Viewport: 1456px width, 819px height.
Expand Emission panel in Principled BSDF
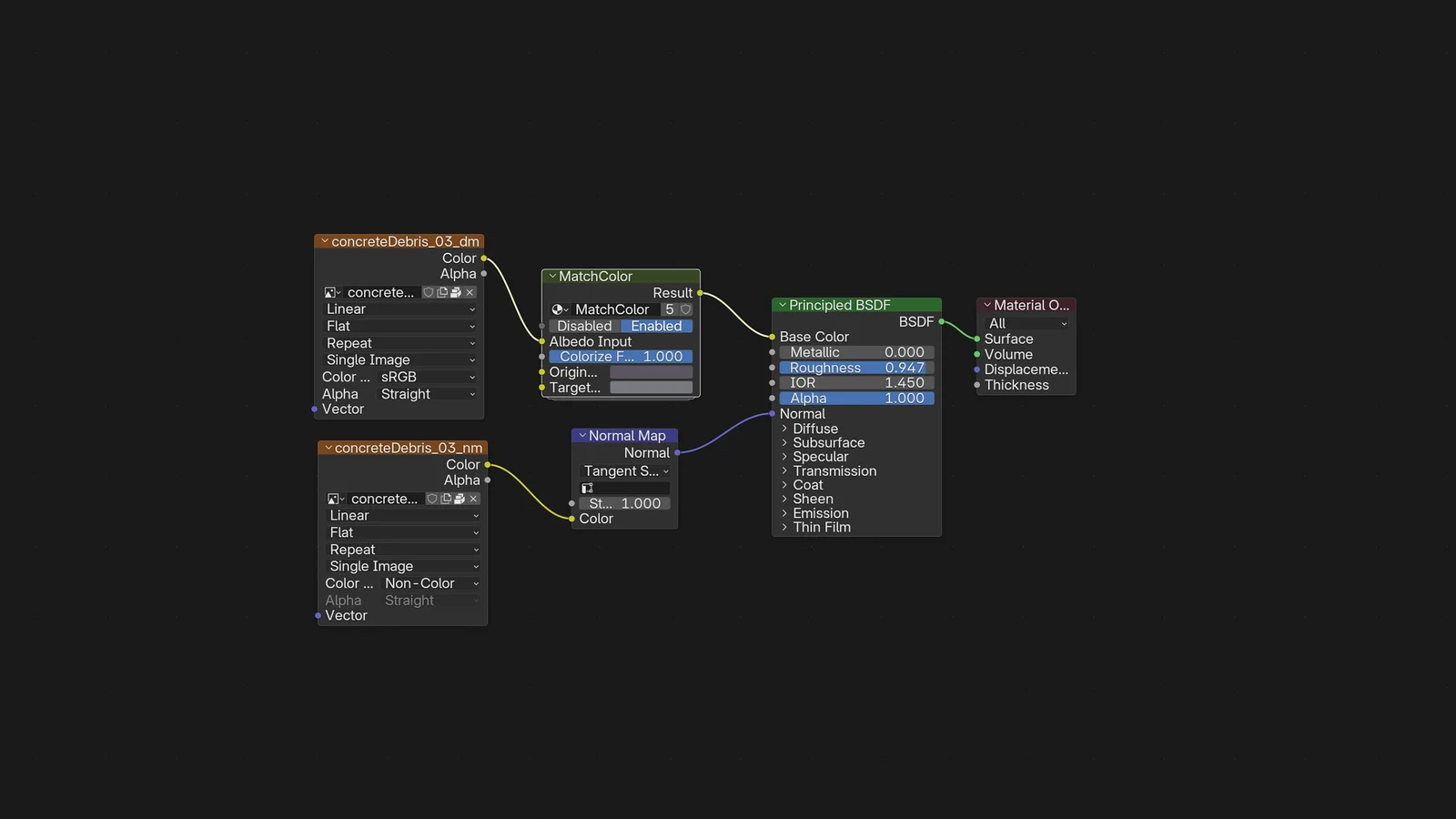point(784,513)
